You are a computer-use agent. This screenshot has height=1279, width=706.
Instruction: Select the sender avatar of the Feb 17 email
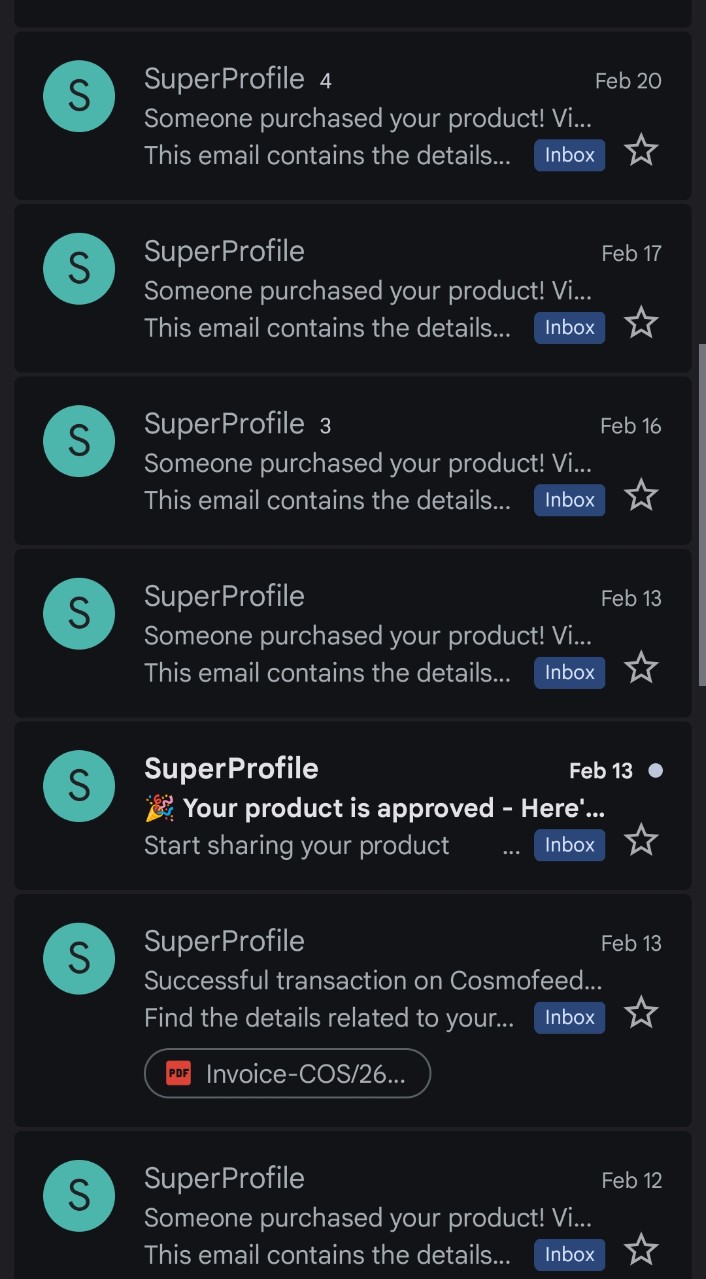[x=79, y=268]
